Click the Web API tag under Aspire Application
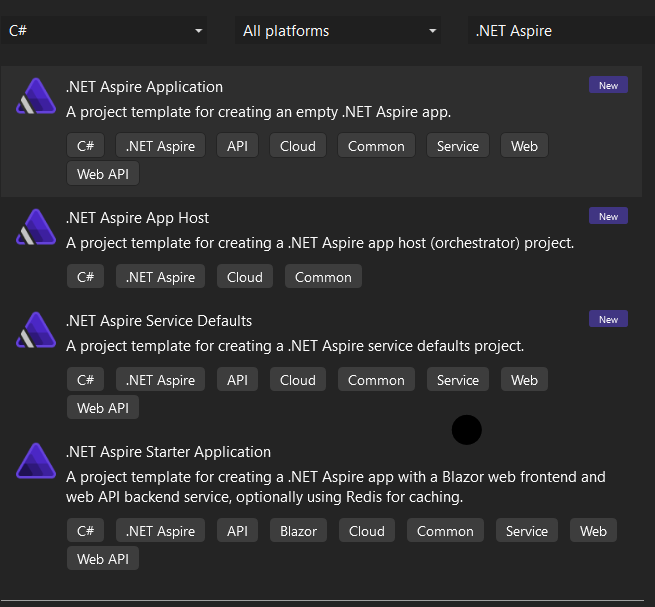This screenshot has width=655, height=607. click(x=102, y=174)
